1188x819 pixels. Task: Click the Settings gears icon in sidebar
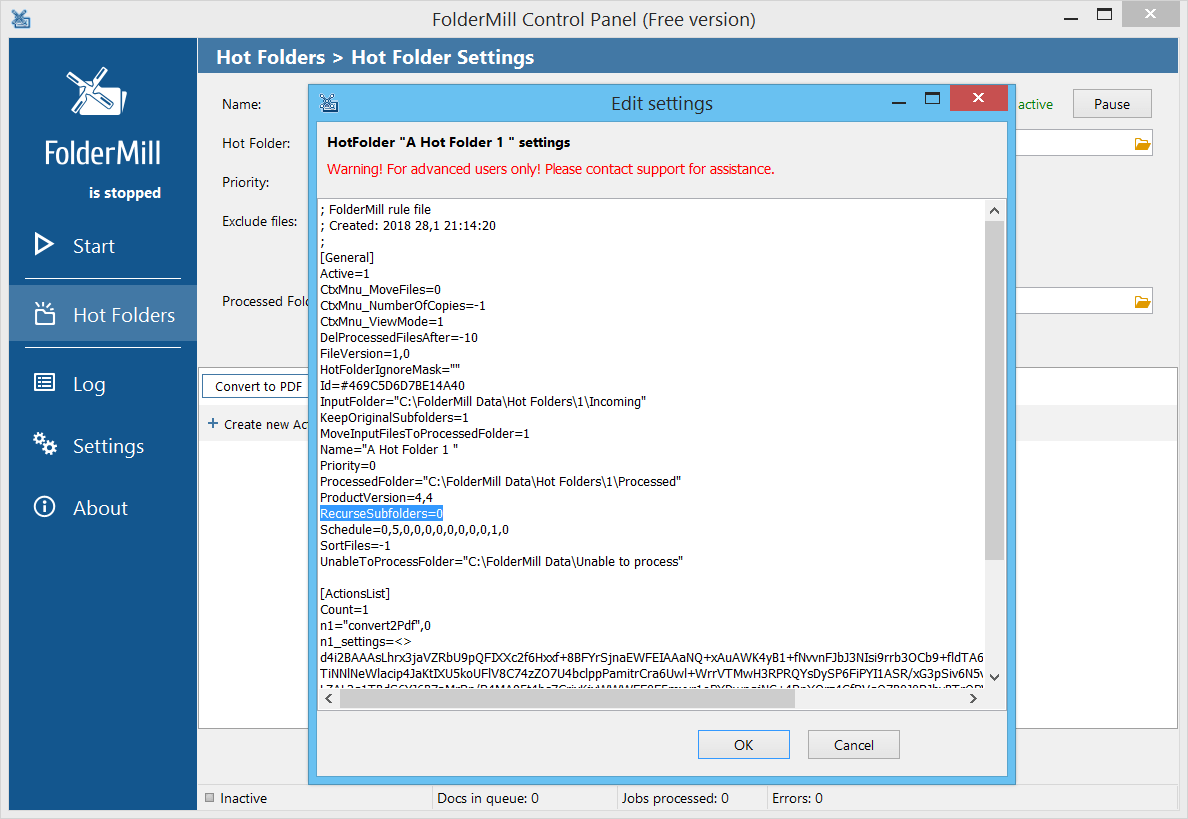coord(45,444)
